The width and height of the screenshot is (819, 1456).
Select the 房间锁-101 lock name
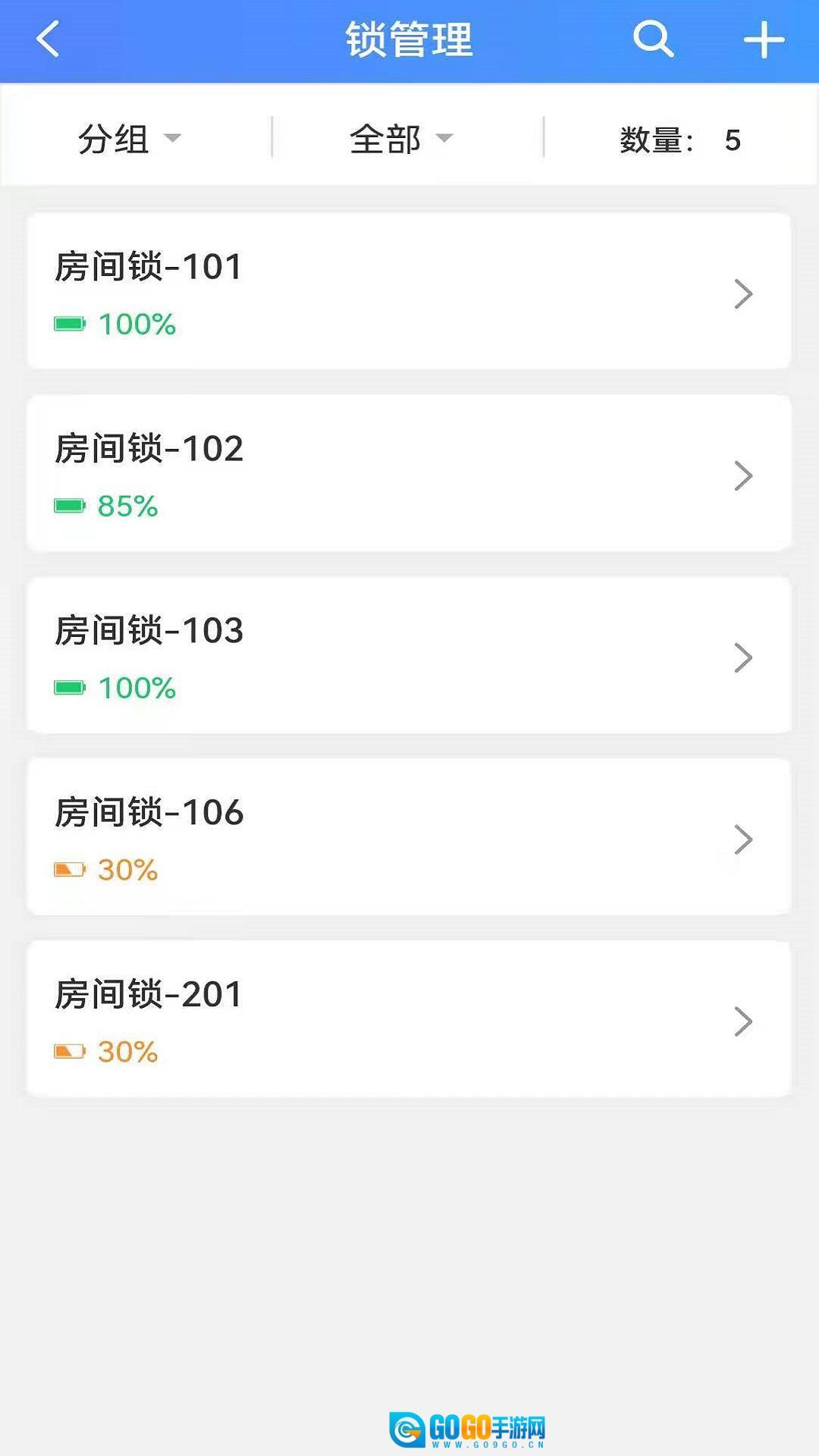click(x=149, y=267)
